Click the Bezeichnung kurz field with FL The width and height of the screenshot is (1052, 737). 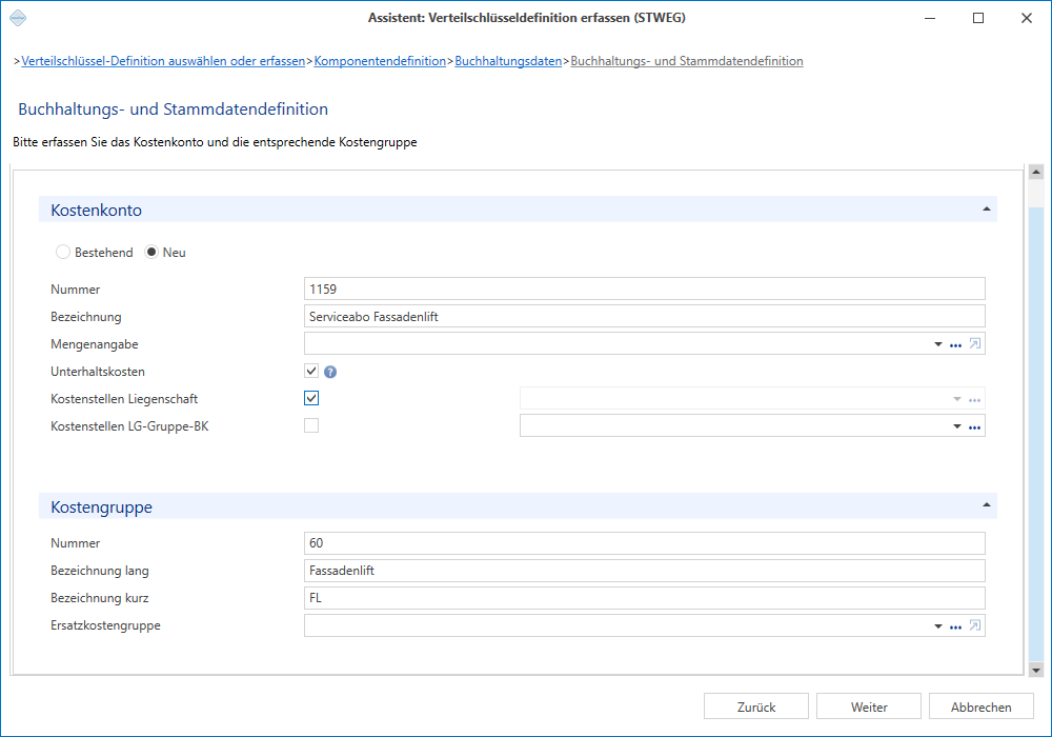coord(644,598)
